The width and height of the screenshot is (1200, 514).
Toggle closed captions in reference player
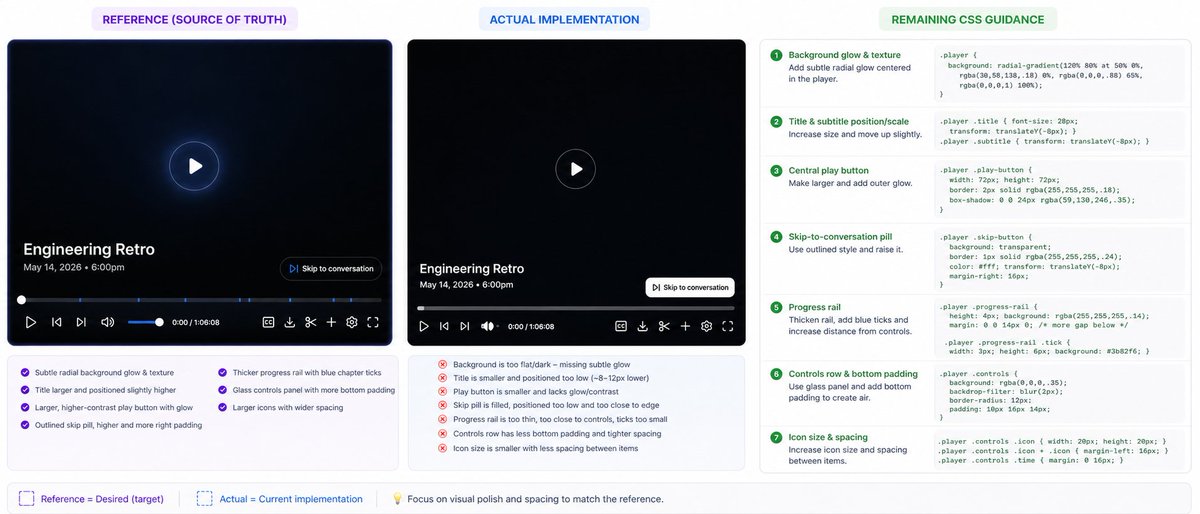pos(268,322)
